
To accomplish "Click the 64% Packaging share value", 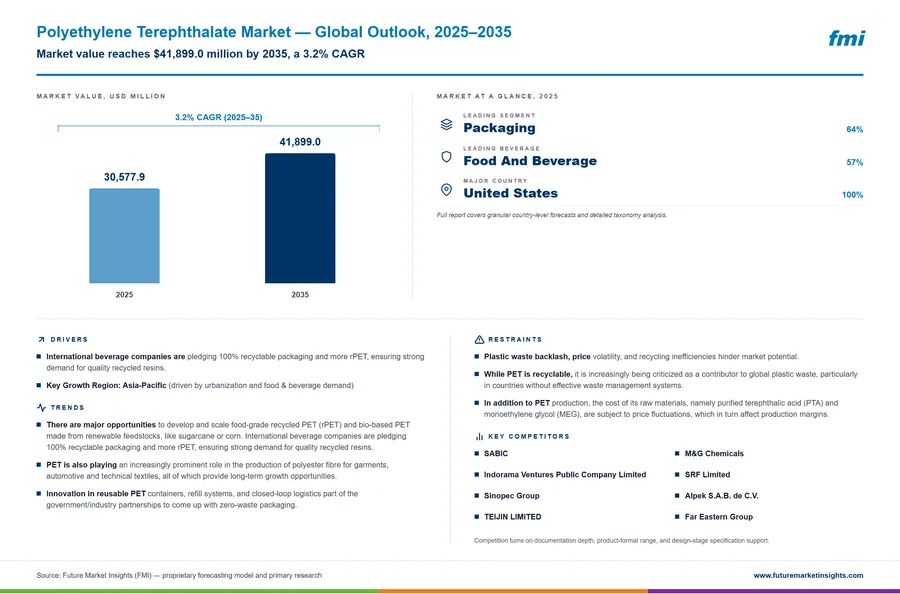I will pyautogui.click(x=854, y=130).
